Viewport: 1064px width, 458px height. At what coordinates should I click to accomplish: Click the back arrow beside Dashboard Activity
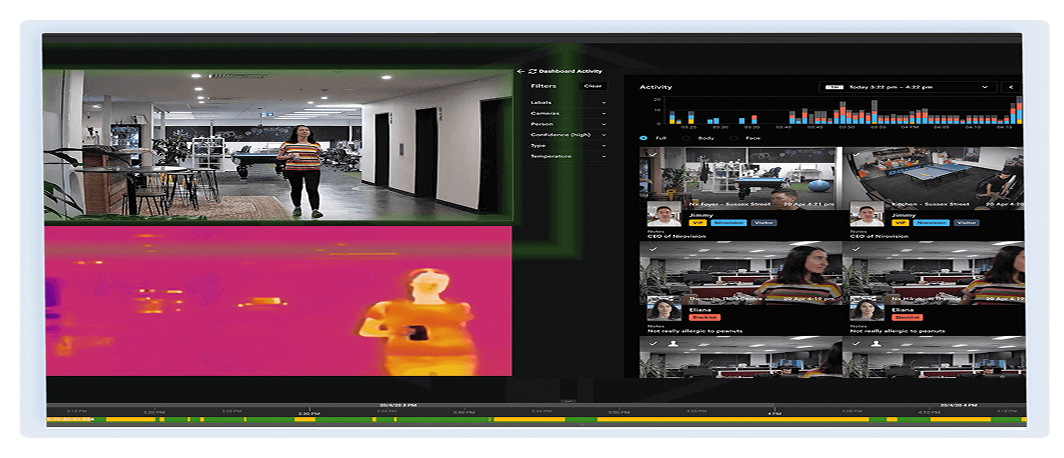tap(521, 72)
